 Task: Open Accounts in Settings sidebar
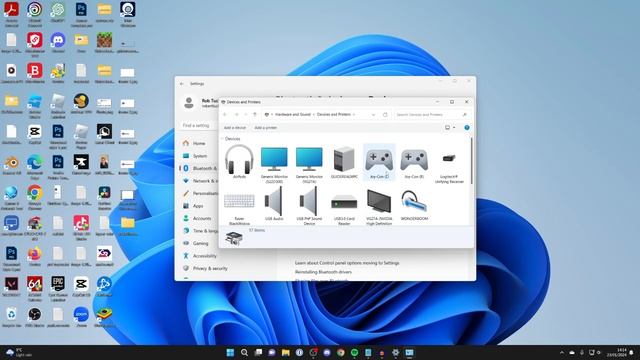(x=202, y=218)
